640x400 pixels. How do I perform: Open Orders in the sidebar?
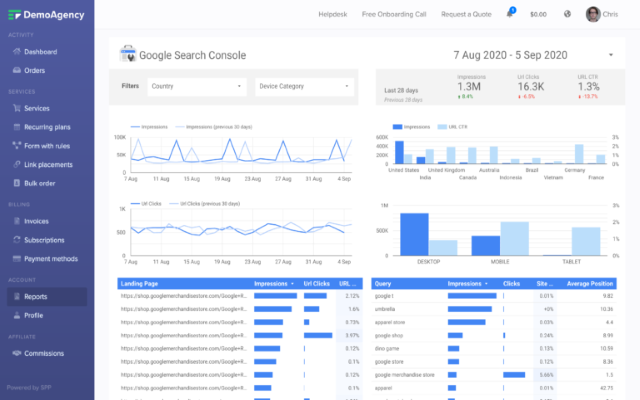34,70
